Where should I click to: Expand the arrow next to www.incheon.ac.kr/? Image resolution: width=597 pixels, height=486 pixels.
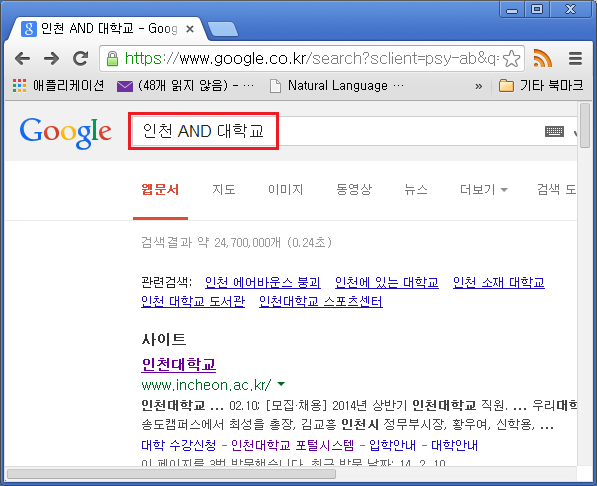(281, 384)
